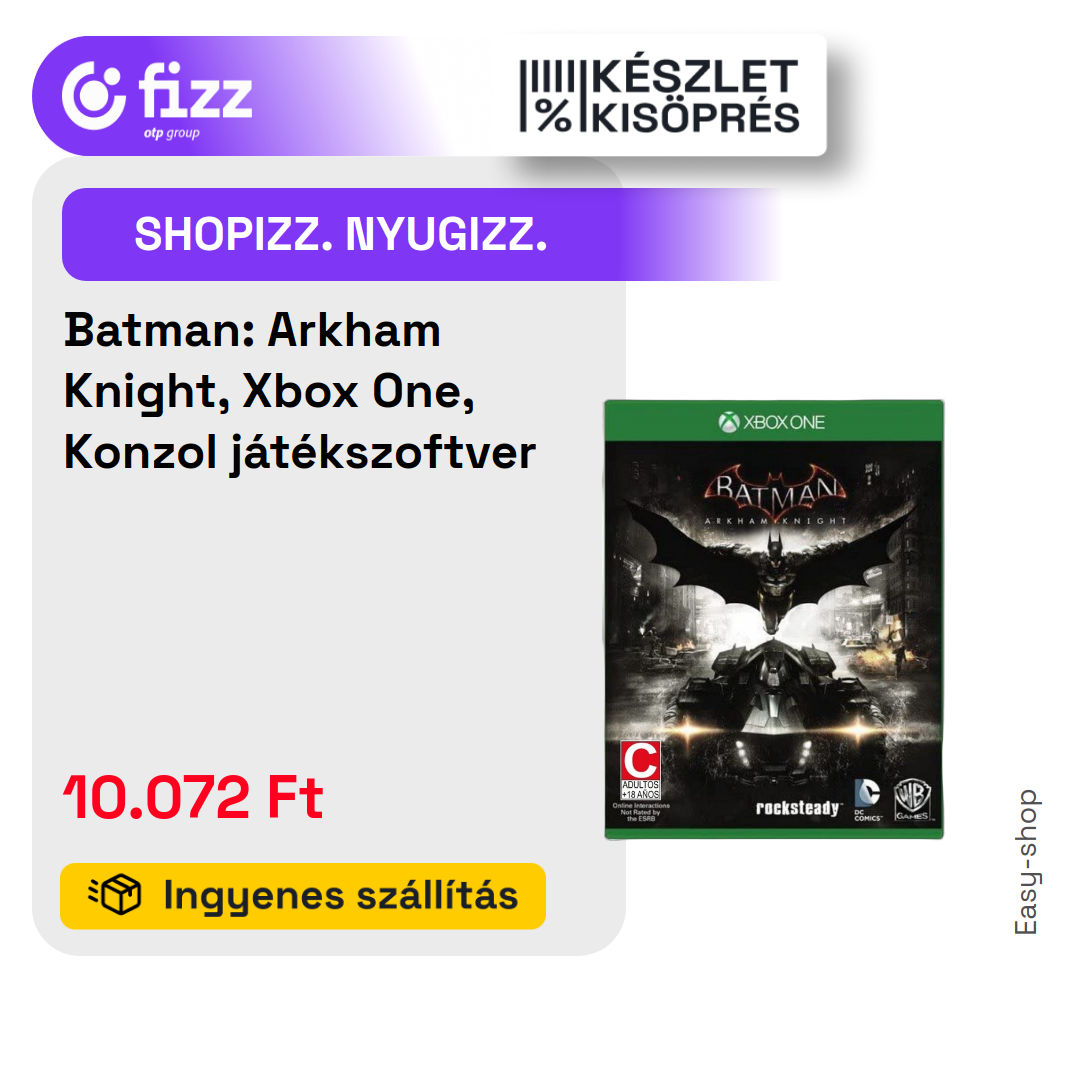Click the Ingyenes szállítás yellow button

click(x=303, y=895)
